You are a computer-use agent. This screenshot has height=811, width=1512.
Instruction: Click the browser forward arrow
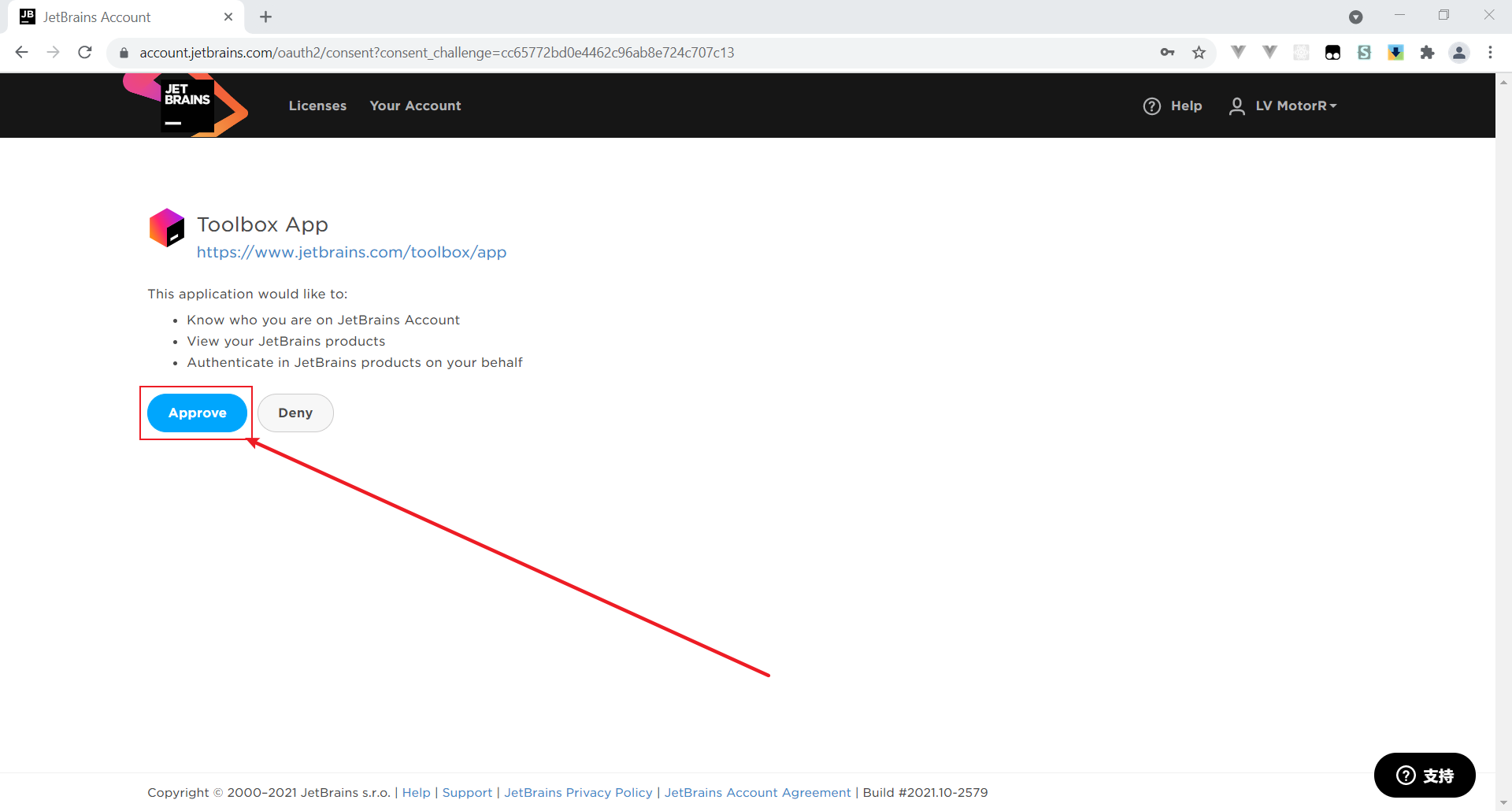pyautogui.click(x=54, y=53)
